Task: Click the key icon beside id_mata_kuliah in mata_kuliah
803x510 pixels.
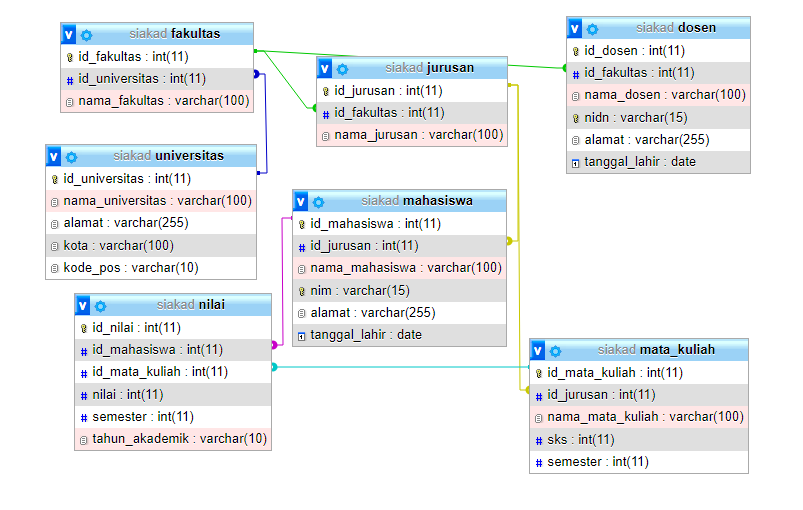Action: coord(539,373)
